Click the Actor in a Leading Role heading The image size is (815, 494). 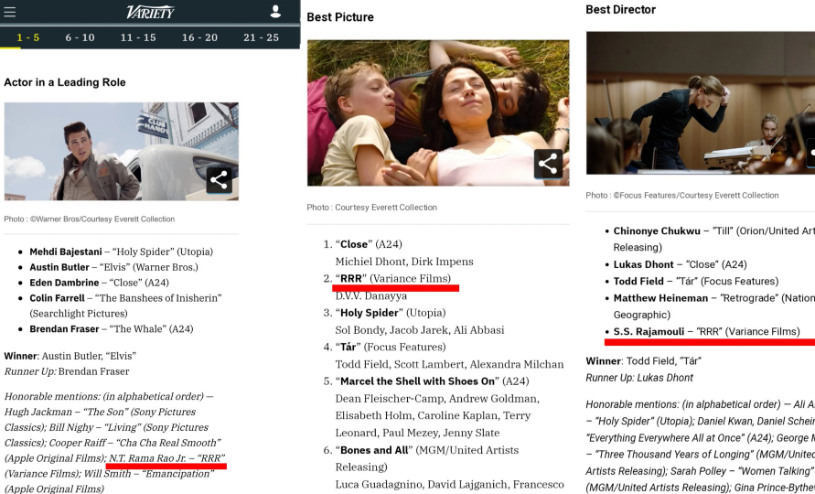pyautogui.click(x=65, y=82)
